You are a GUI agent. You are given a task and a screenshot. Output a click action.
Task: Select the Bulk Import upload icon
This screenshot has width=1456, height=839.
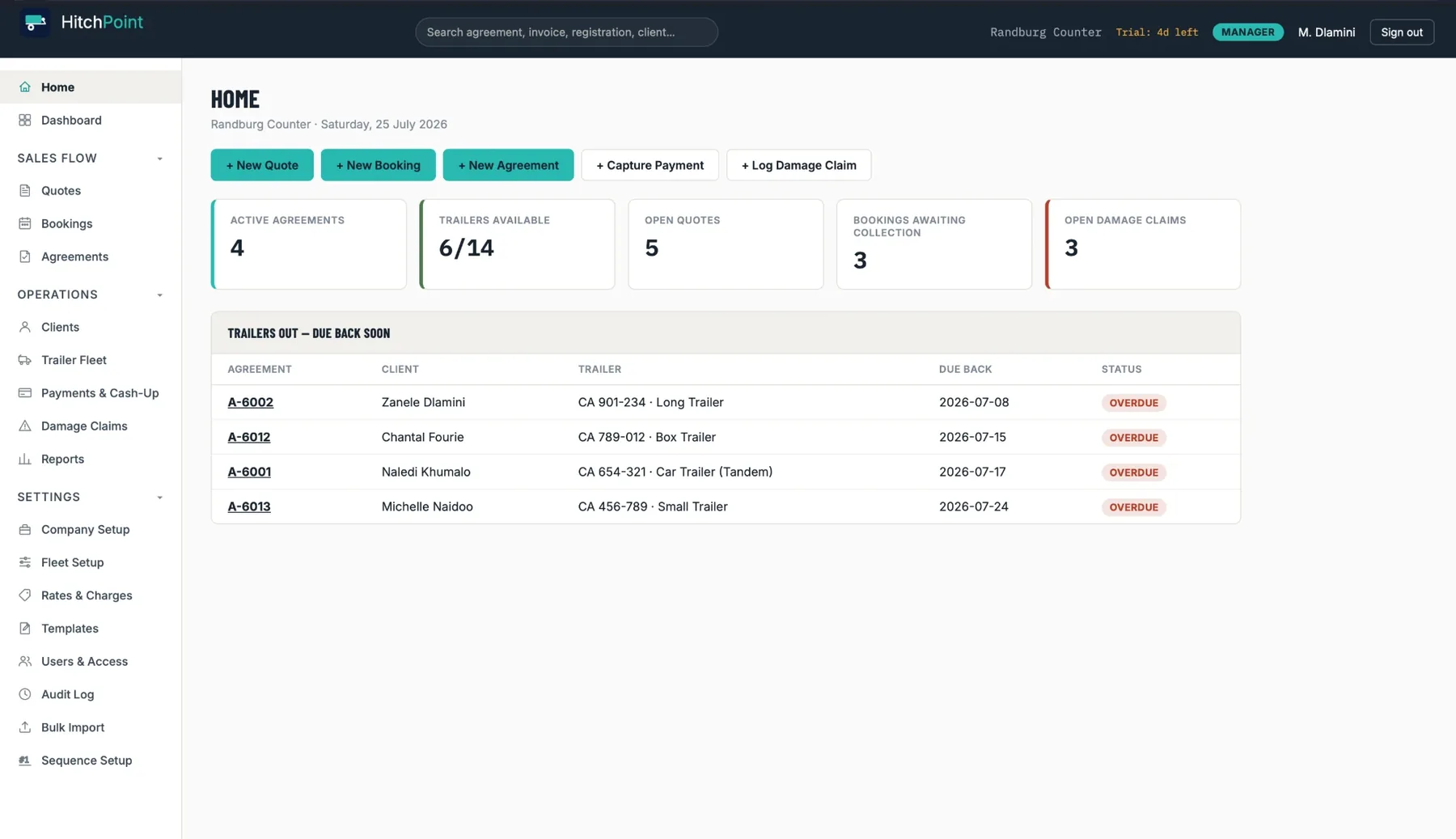(25, 727)
